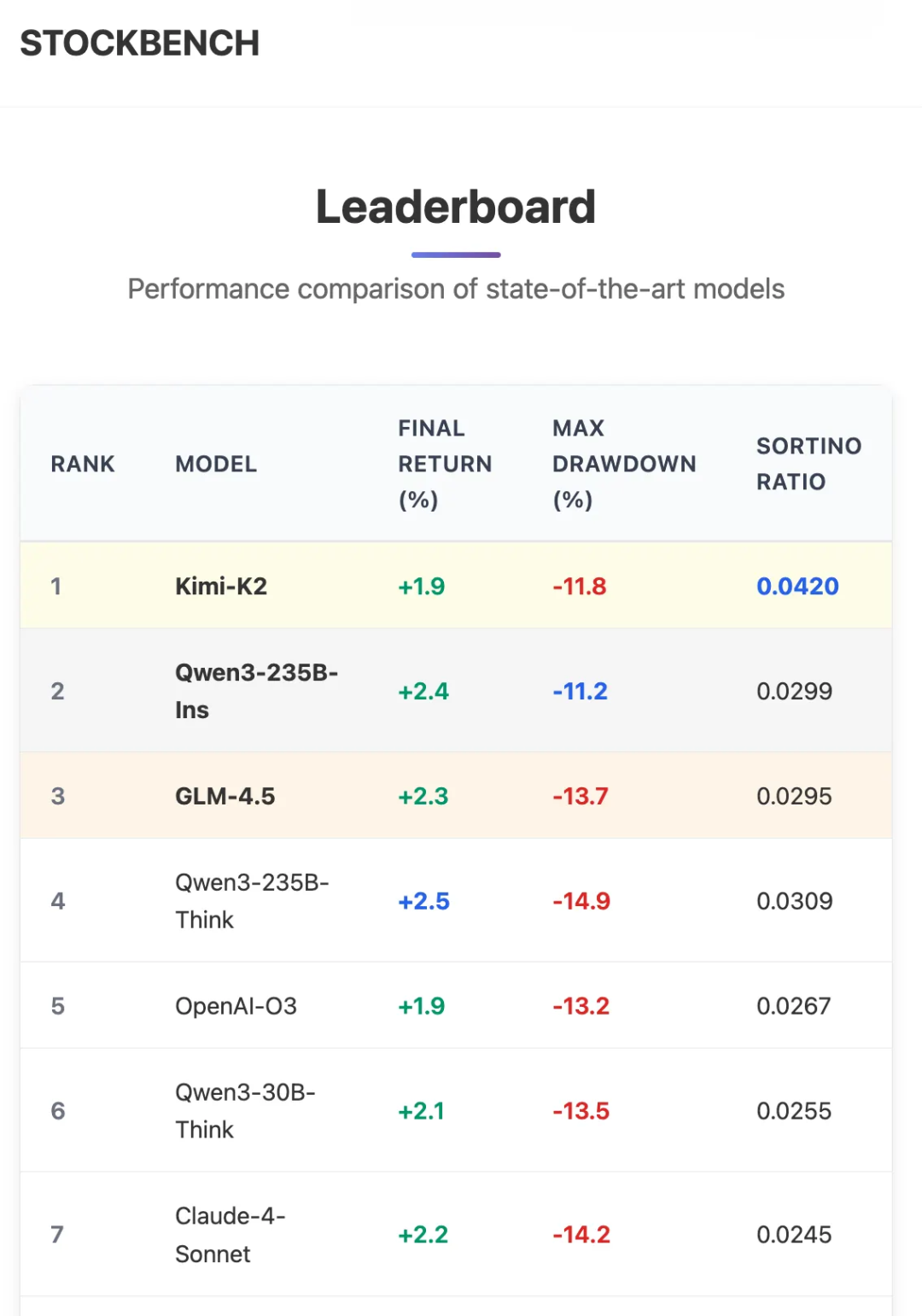Select the Qwen3-30B-Think model name
The width and height of the screenshot is (922, 1316).
point(245,1111)
